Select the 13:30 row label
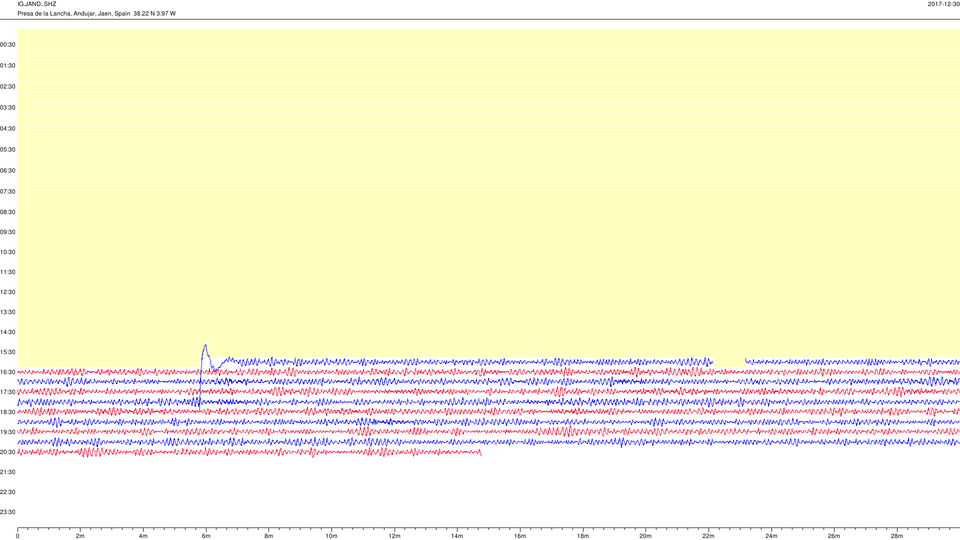 click(8, 312)
